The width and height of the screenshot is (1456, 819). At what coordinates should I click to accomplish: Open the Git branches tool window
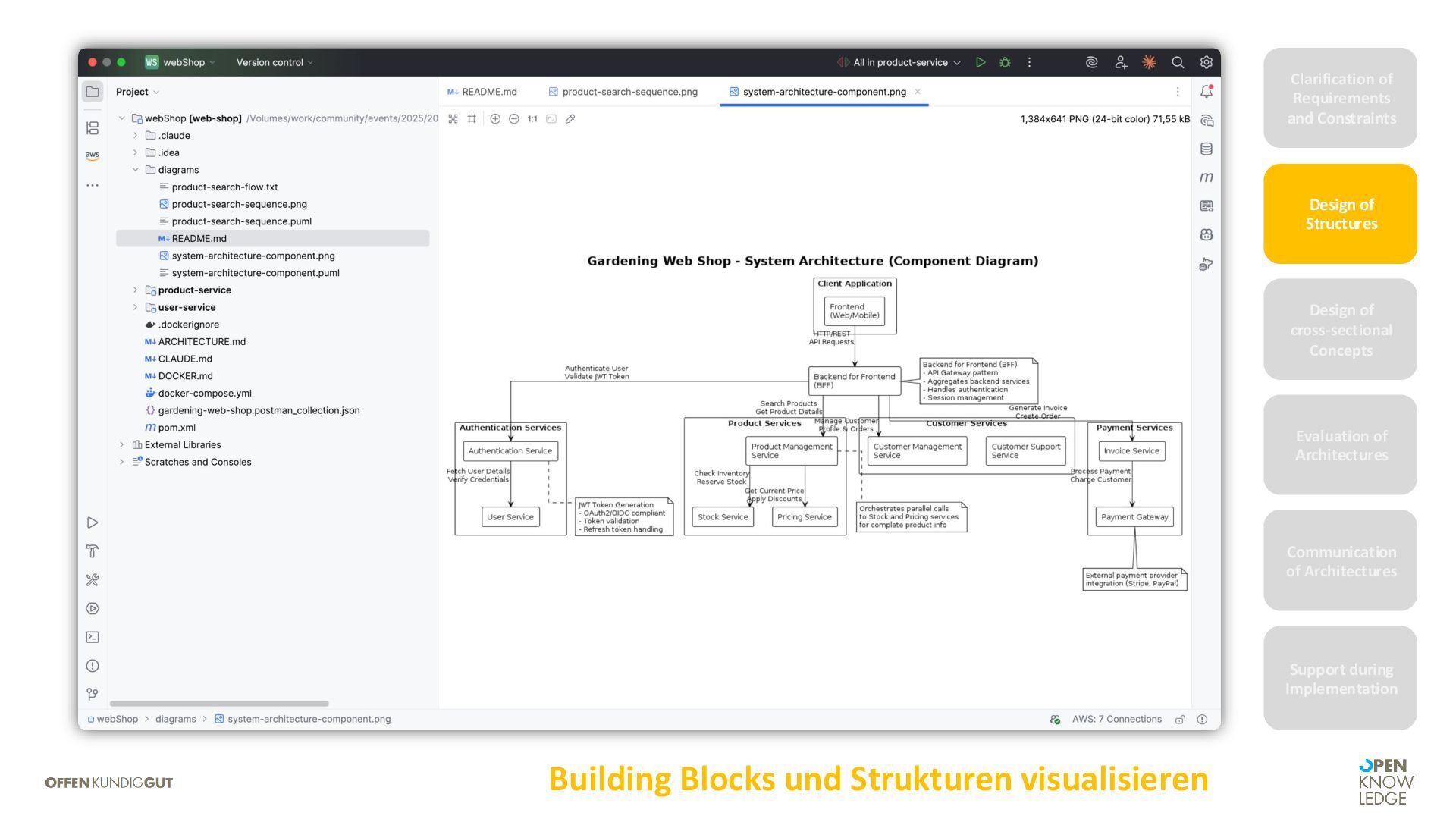click(93, 694)
